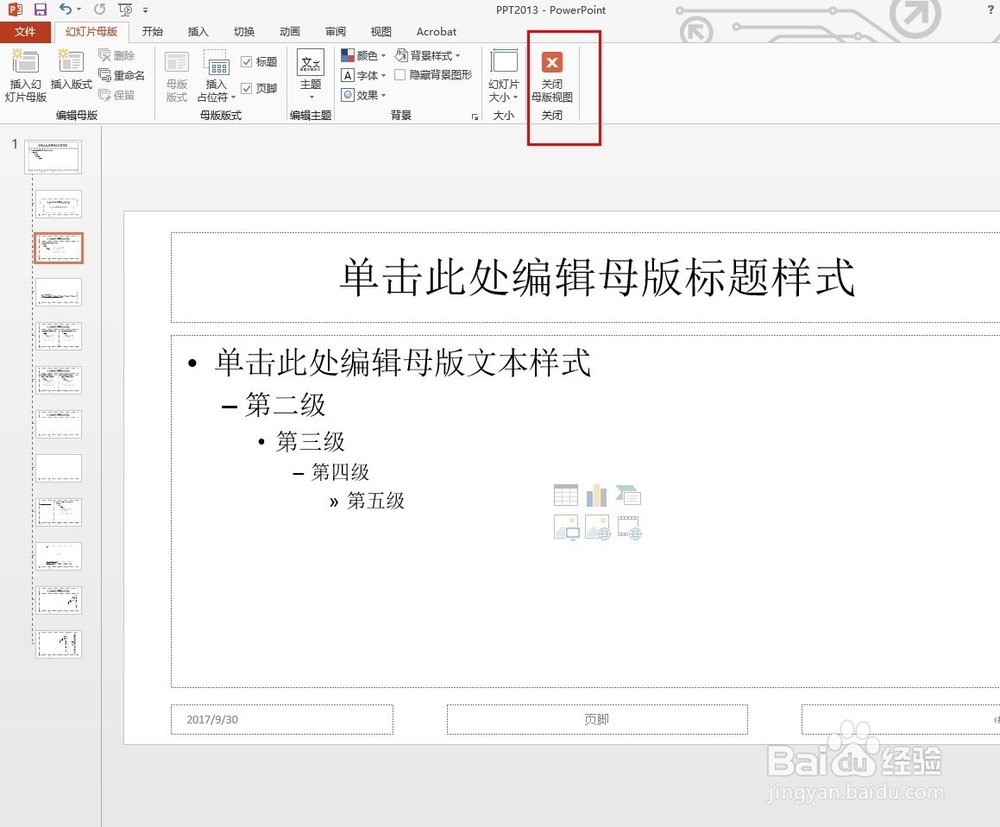Click text 单击此处编辑母版文本样式
The height and width of the screenshot is (827, 1000).
tap(402, 363)
